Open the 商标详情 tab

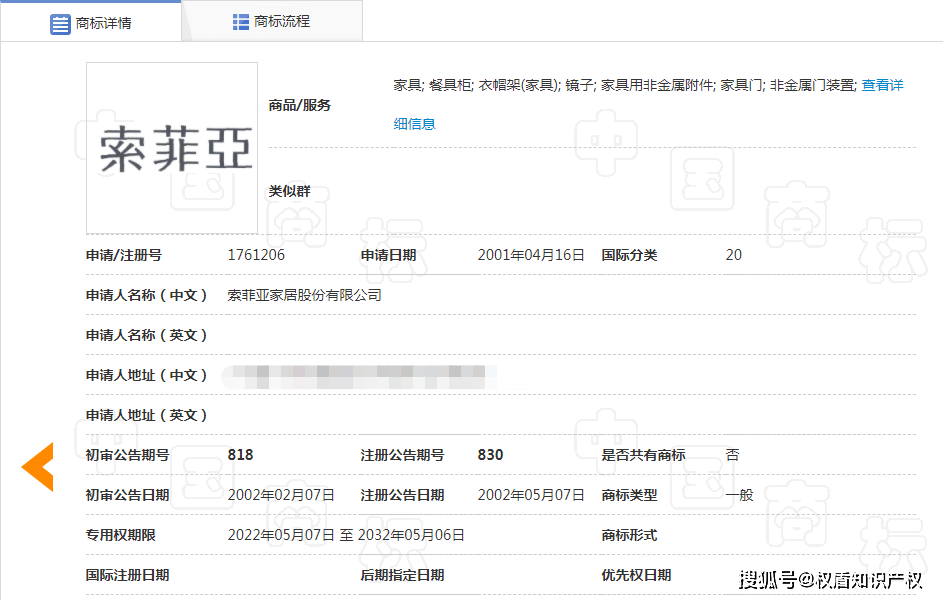[x=91, y=23]
